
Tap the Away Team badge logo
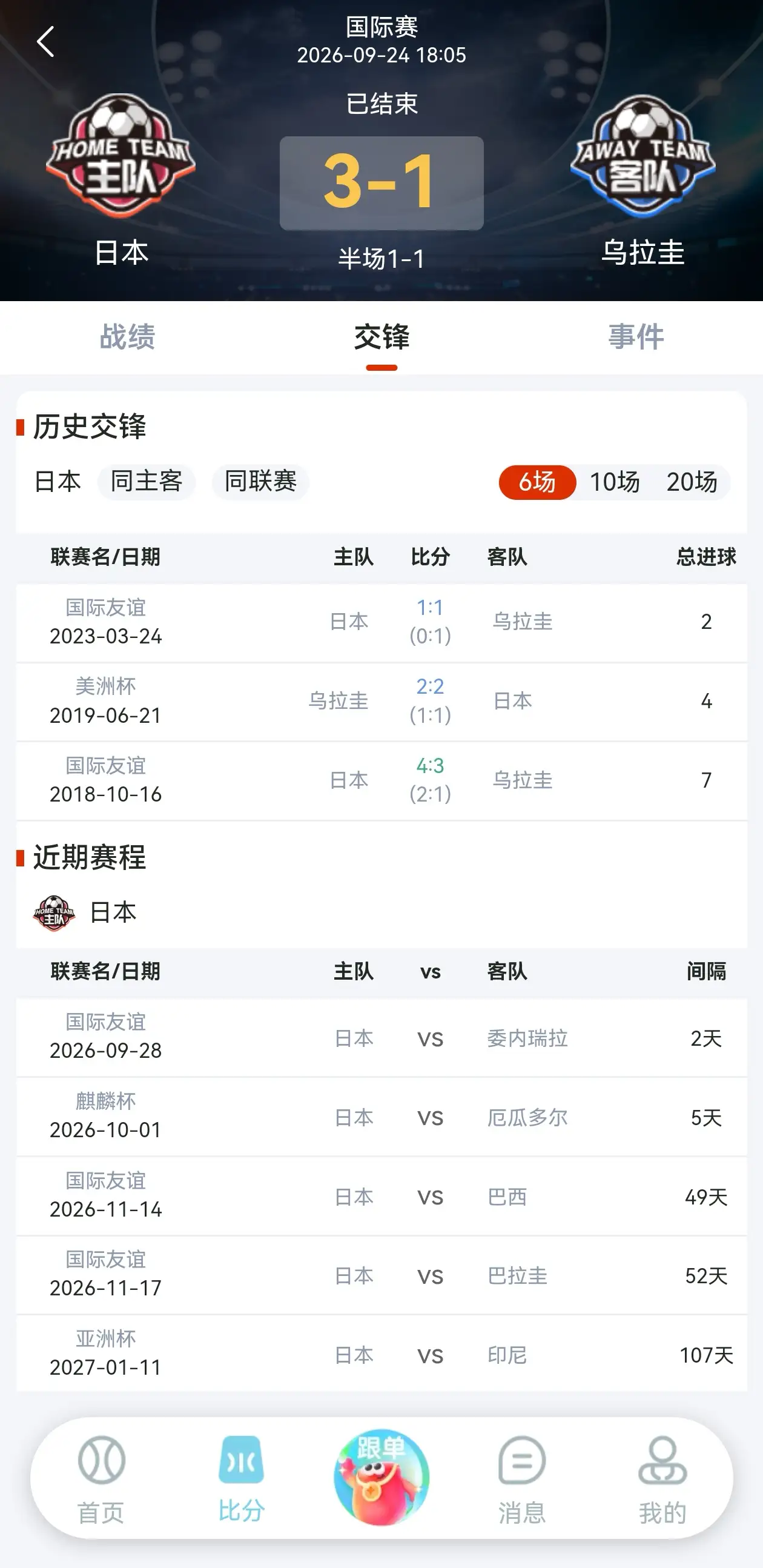pyautogui.click(x=643, y=156)
